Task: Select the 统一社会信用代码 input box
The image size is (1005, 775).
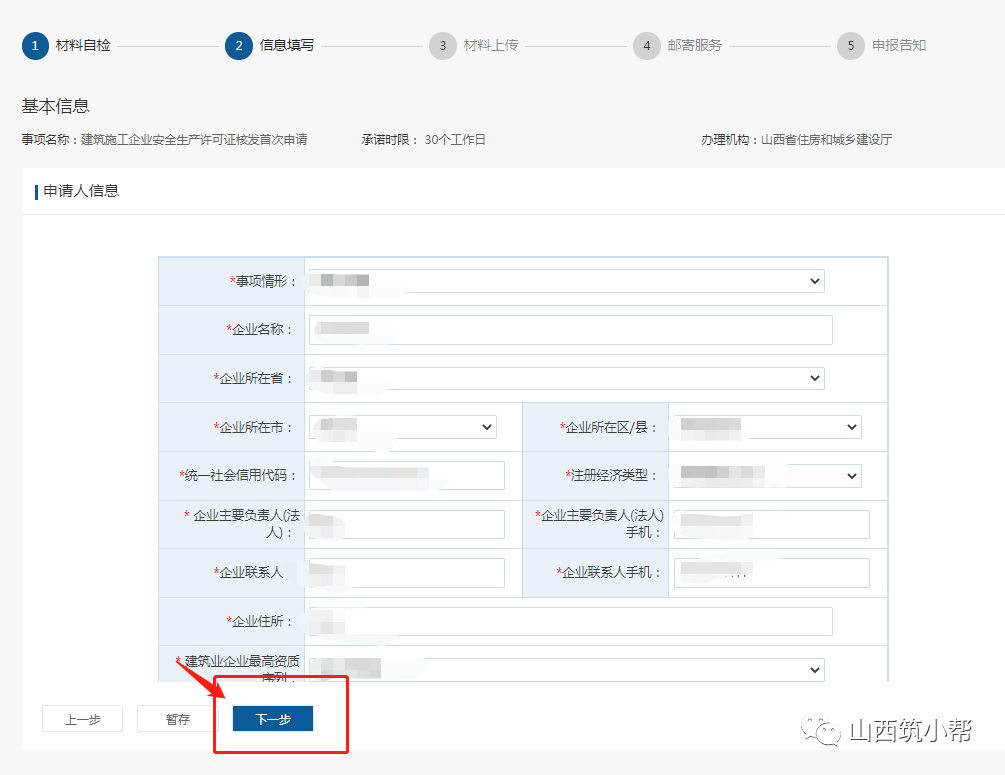Action: coord(405,476)
